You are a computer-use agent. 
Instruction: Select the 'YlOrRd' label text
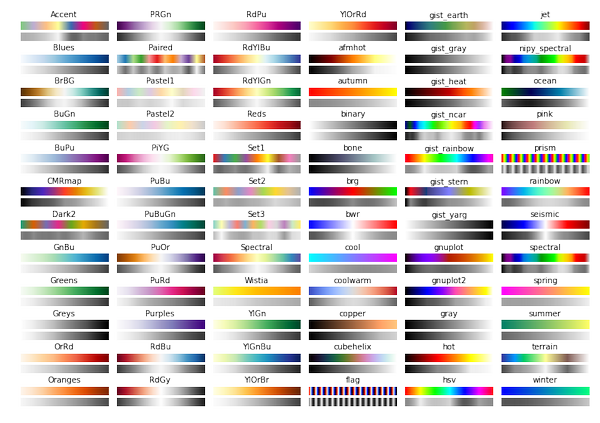tap(353, 15)
